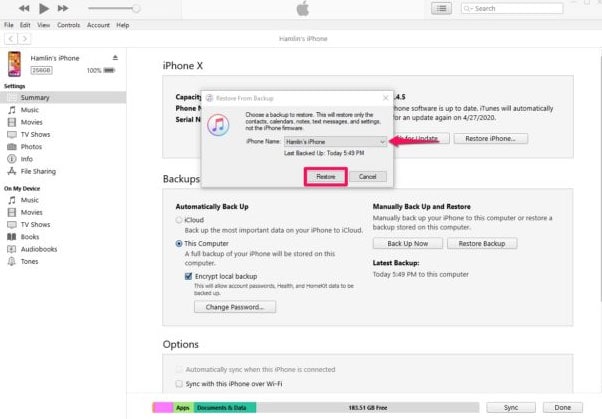This screenshot has height=419, width=602.
Task: Click the fast-forward playback button
Action: [x=63, y=8]
